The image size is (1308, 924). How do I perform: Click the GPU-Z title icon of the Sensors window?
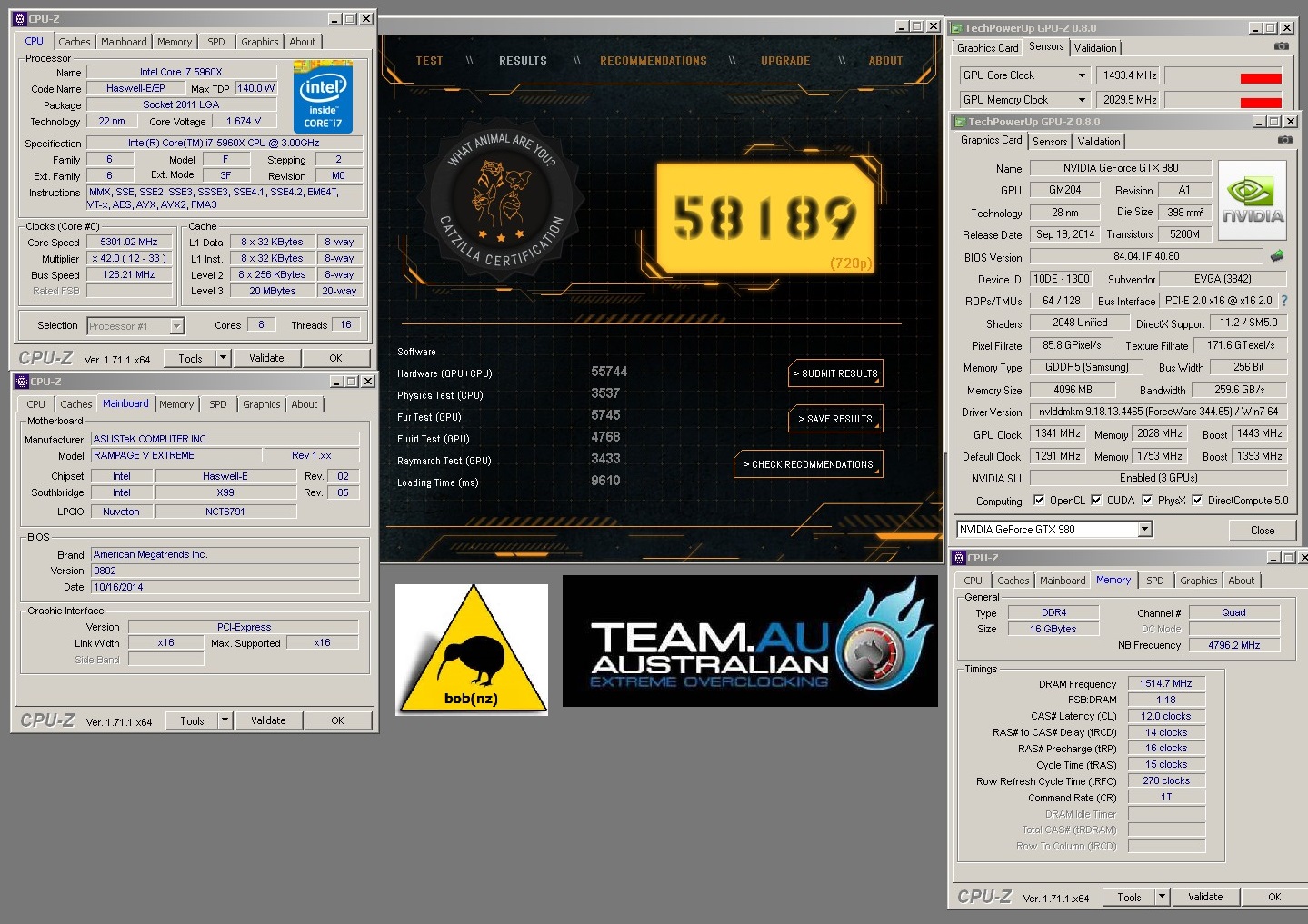[x=955, y=28]
